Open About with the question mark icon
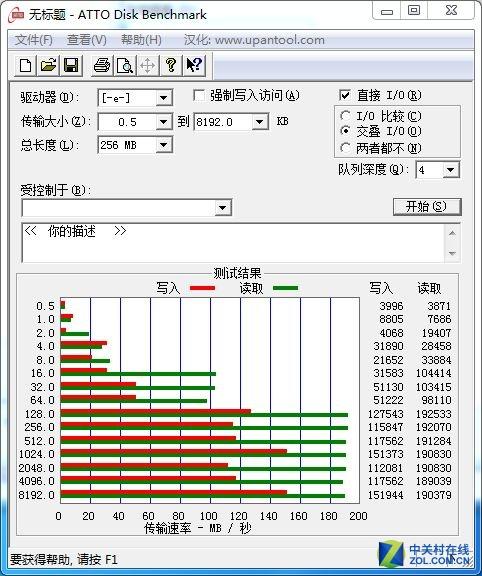This screenshot has width=482, height=576. point(170,65)
